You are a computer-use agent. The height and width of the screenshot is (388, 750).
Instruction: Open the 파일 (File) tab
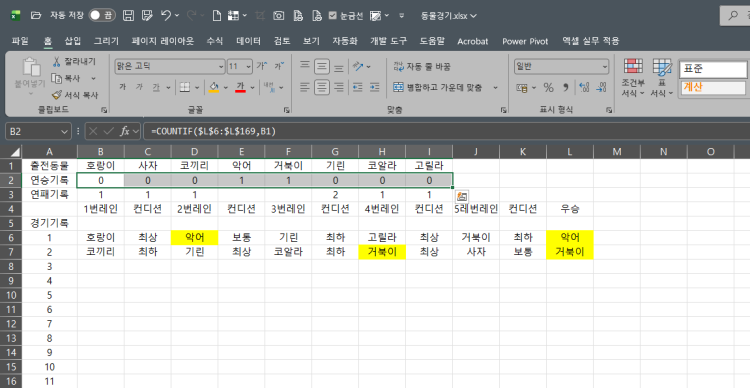(x=20, y=41)
